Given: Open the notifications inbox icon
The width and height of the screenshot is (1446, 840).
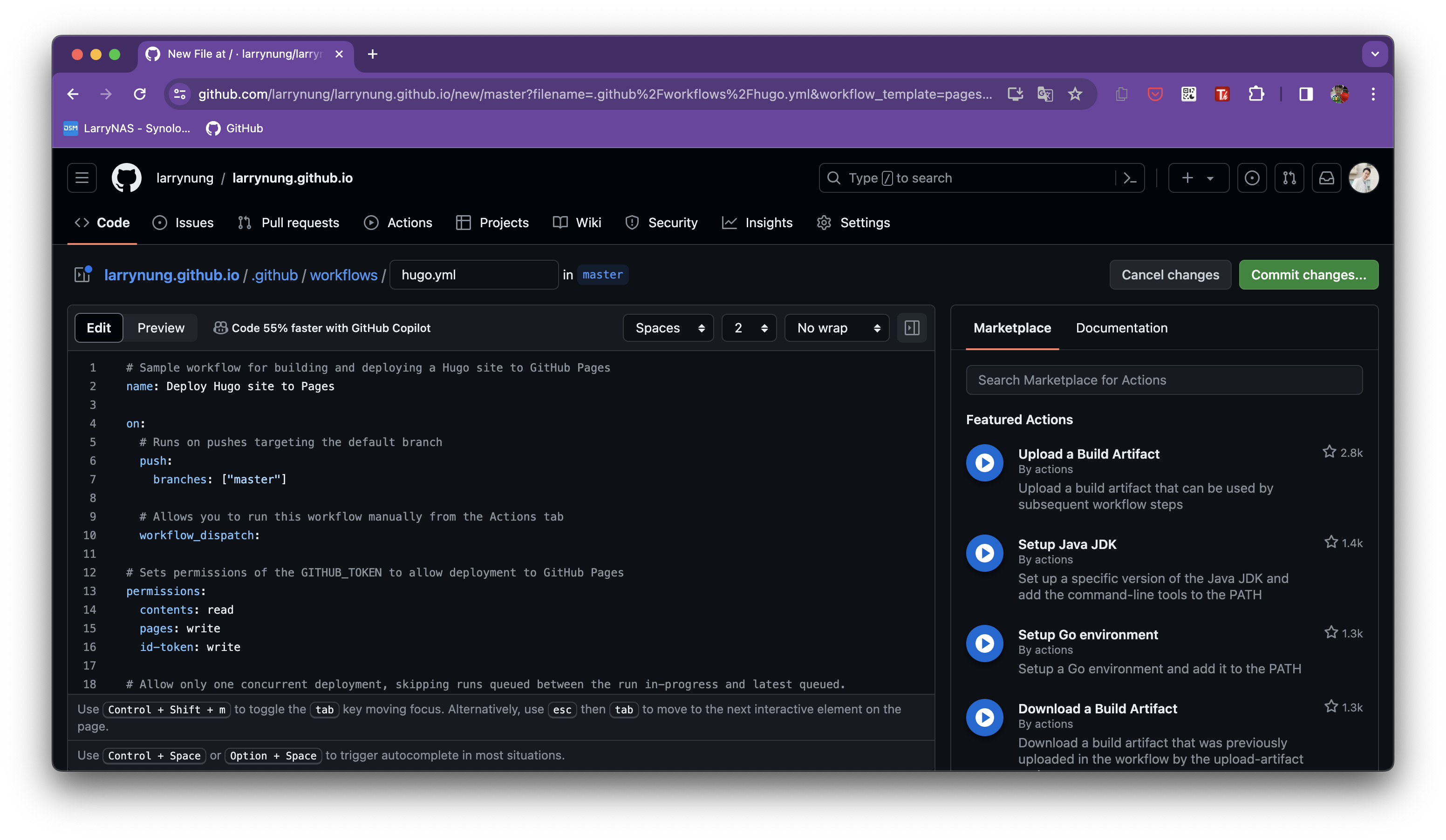Looking at the screenshot, I should click(1326, 178).
